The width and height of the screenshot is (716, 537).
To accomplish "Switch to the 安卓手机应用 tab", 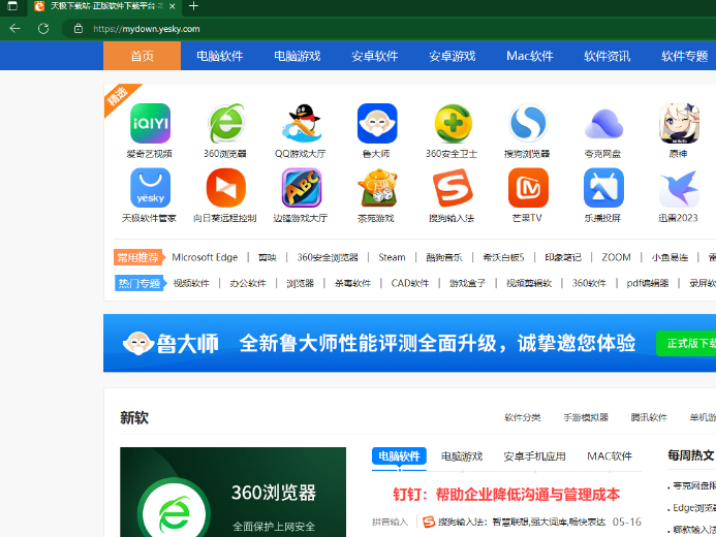I will 534,456.
